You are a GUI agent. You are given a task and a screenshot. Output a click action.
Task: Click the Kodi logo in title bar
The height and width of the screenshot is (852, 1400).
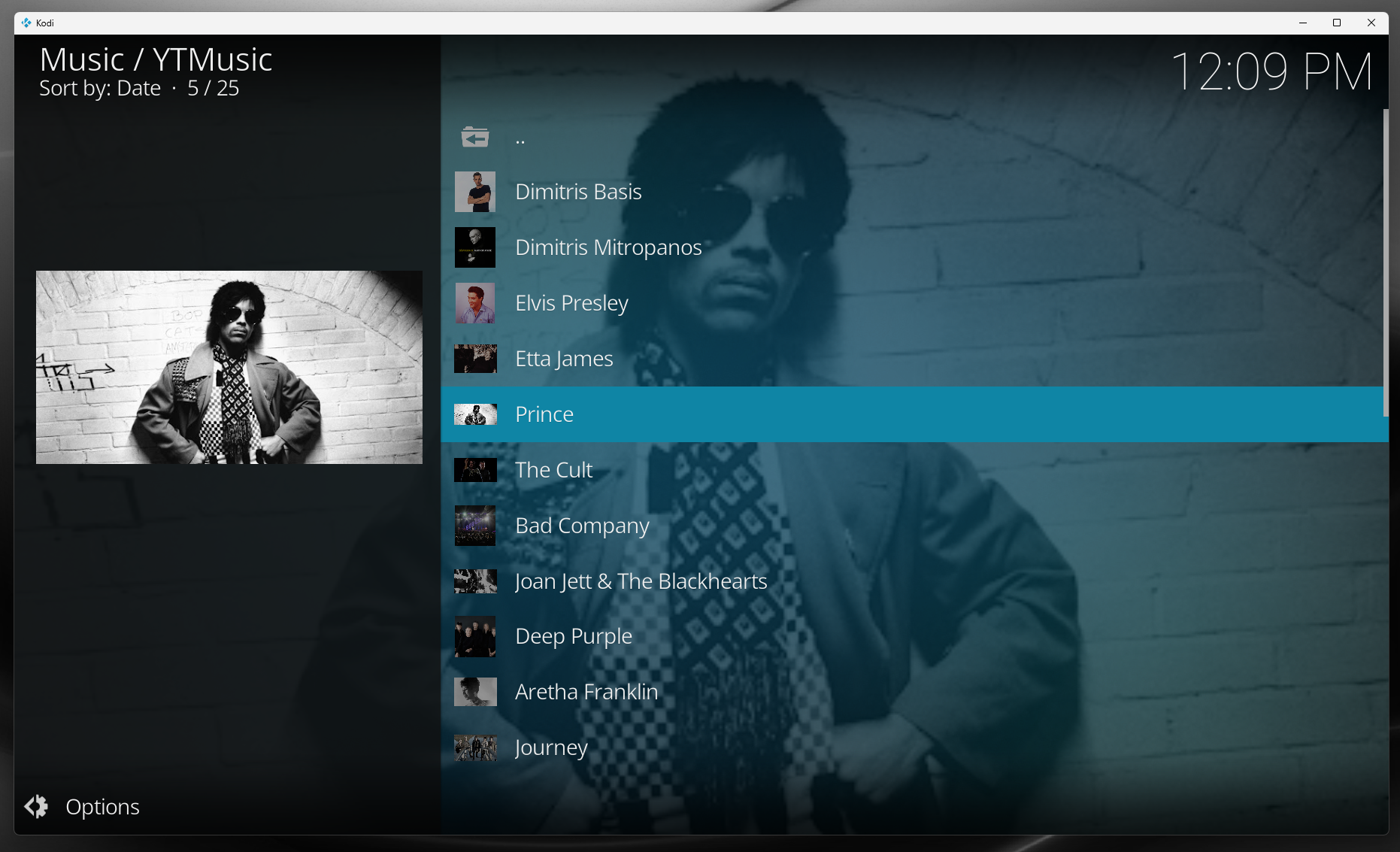pos(26,23)
